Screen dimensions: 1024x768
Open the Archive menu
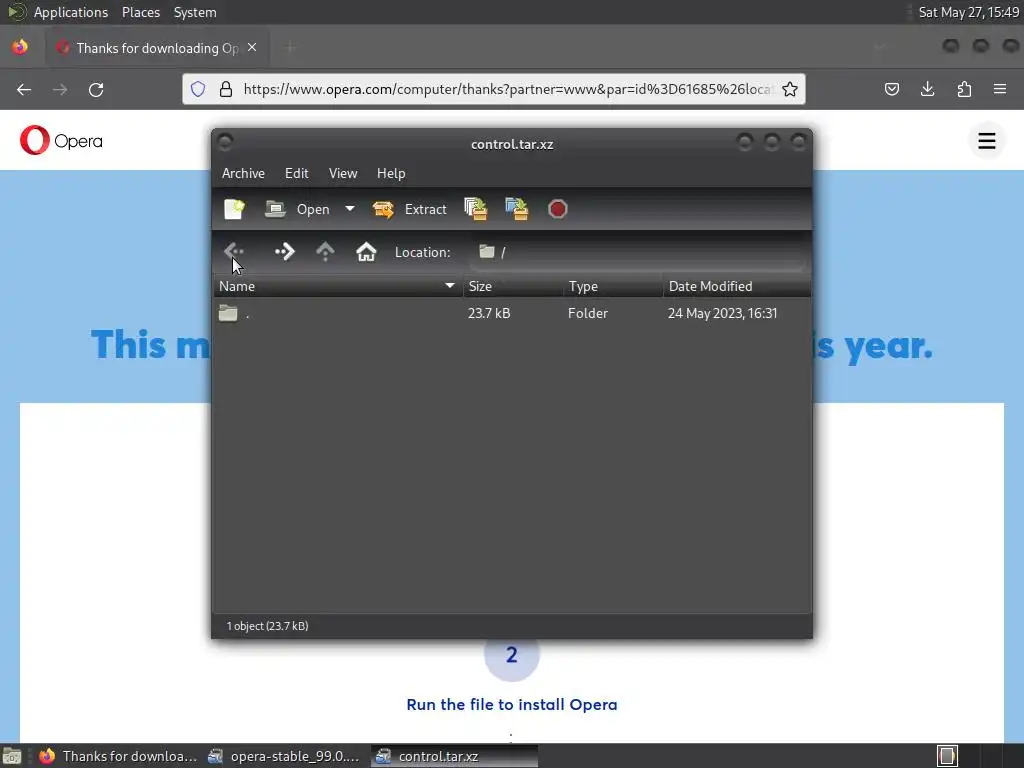point(243,173)
